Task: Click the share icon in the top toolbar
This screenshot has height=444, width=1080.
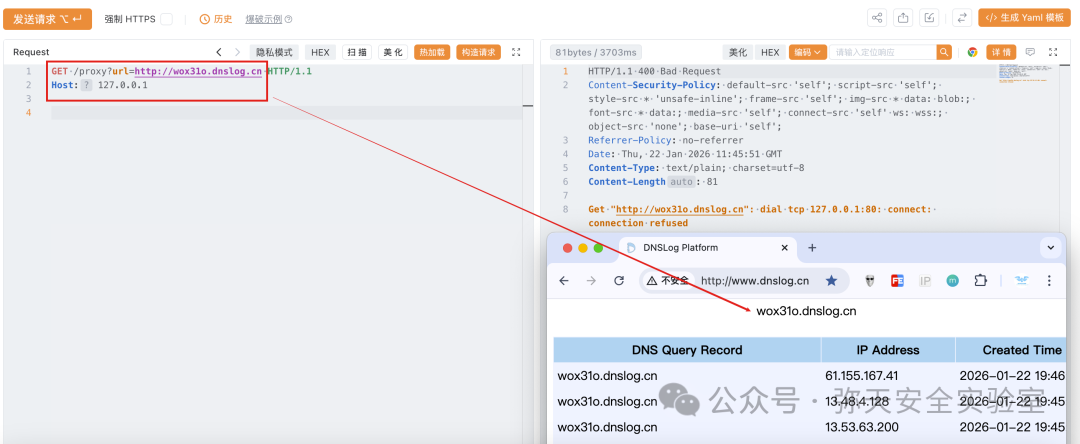Action: tap(877, 18)
